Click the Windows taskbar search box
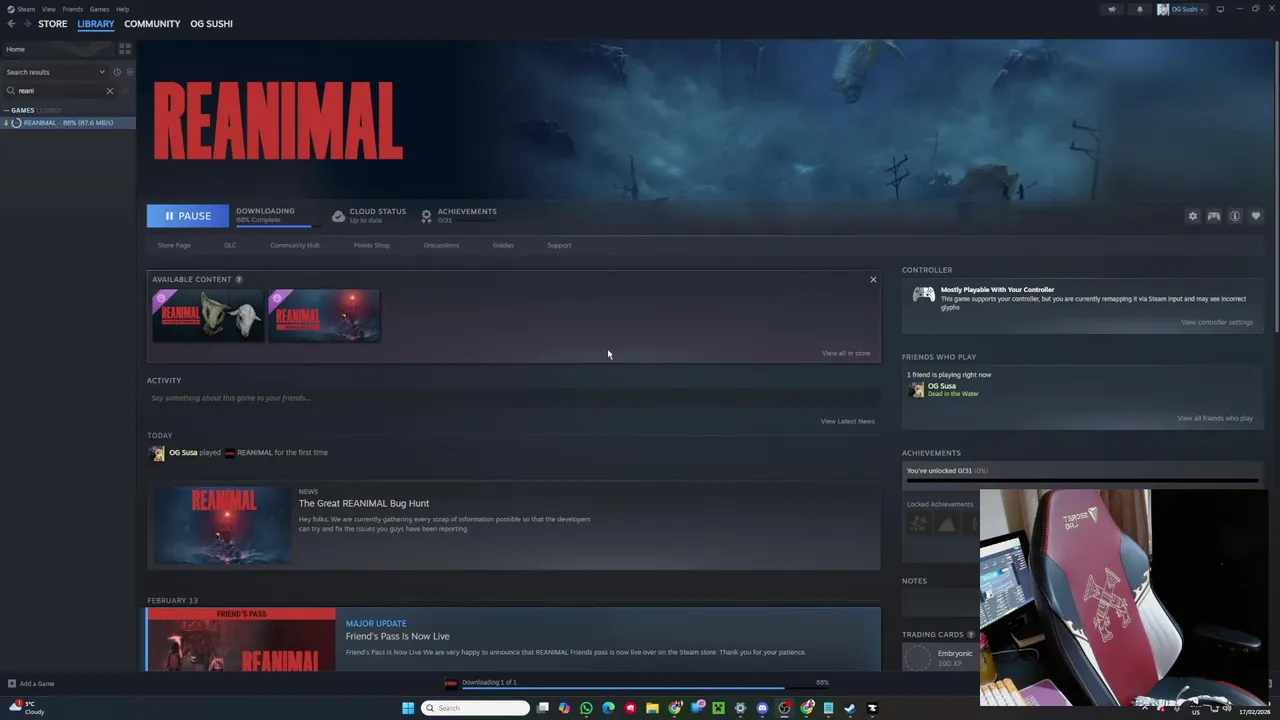The image size is (1280, 720). tap(475, 708)
